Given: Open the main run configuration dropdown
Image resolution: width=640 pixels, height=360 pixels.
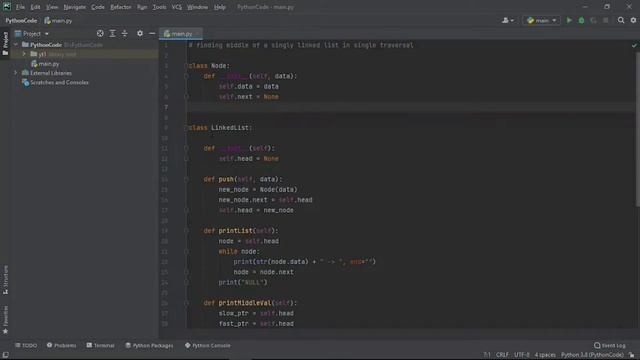Looking at the screenshot, I should tap(542, 20).
